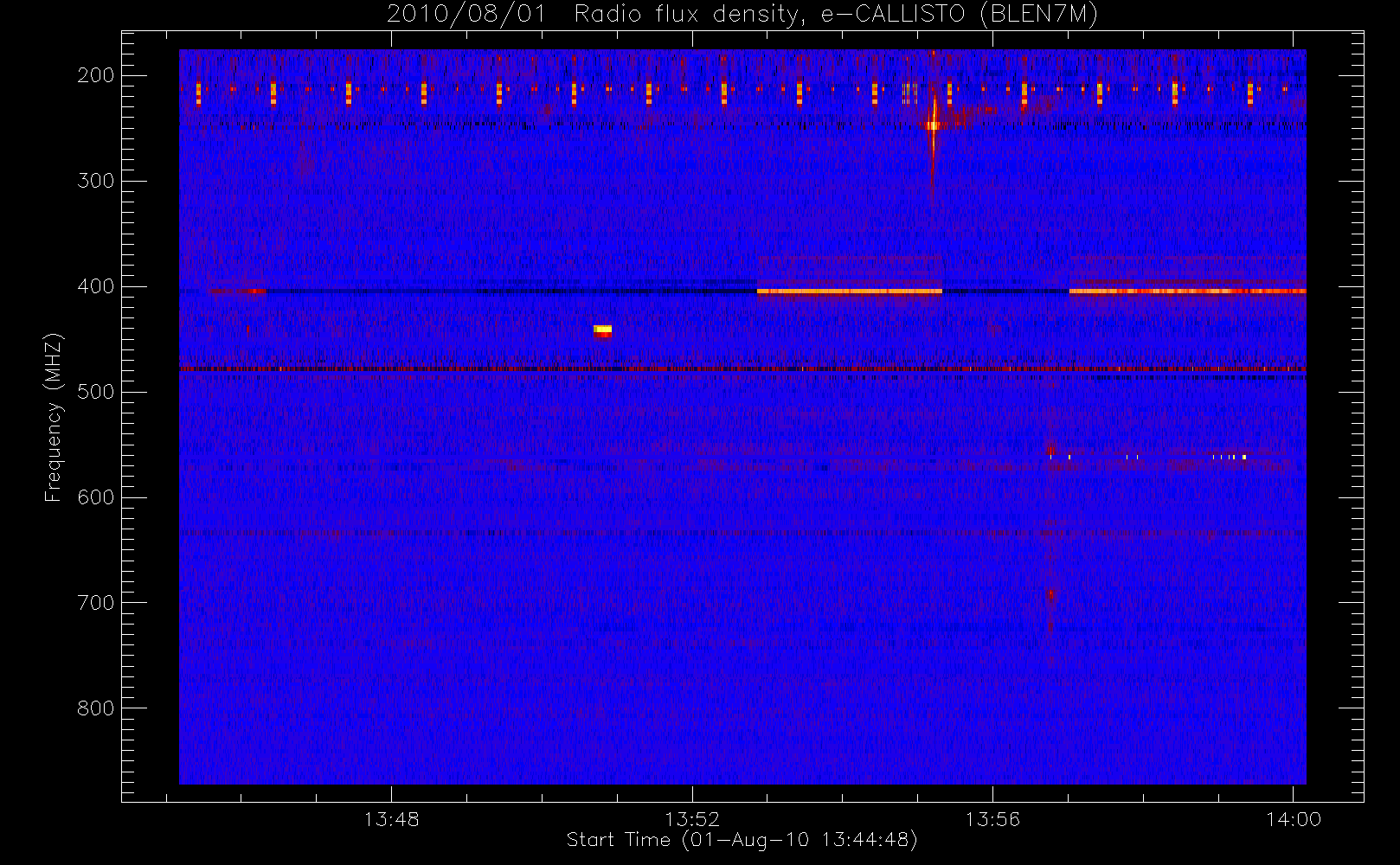The height and width of the screenshot is (865, 1400).
Task: Click the 700 frequency tick label
Action: [x=95, y=603]
